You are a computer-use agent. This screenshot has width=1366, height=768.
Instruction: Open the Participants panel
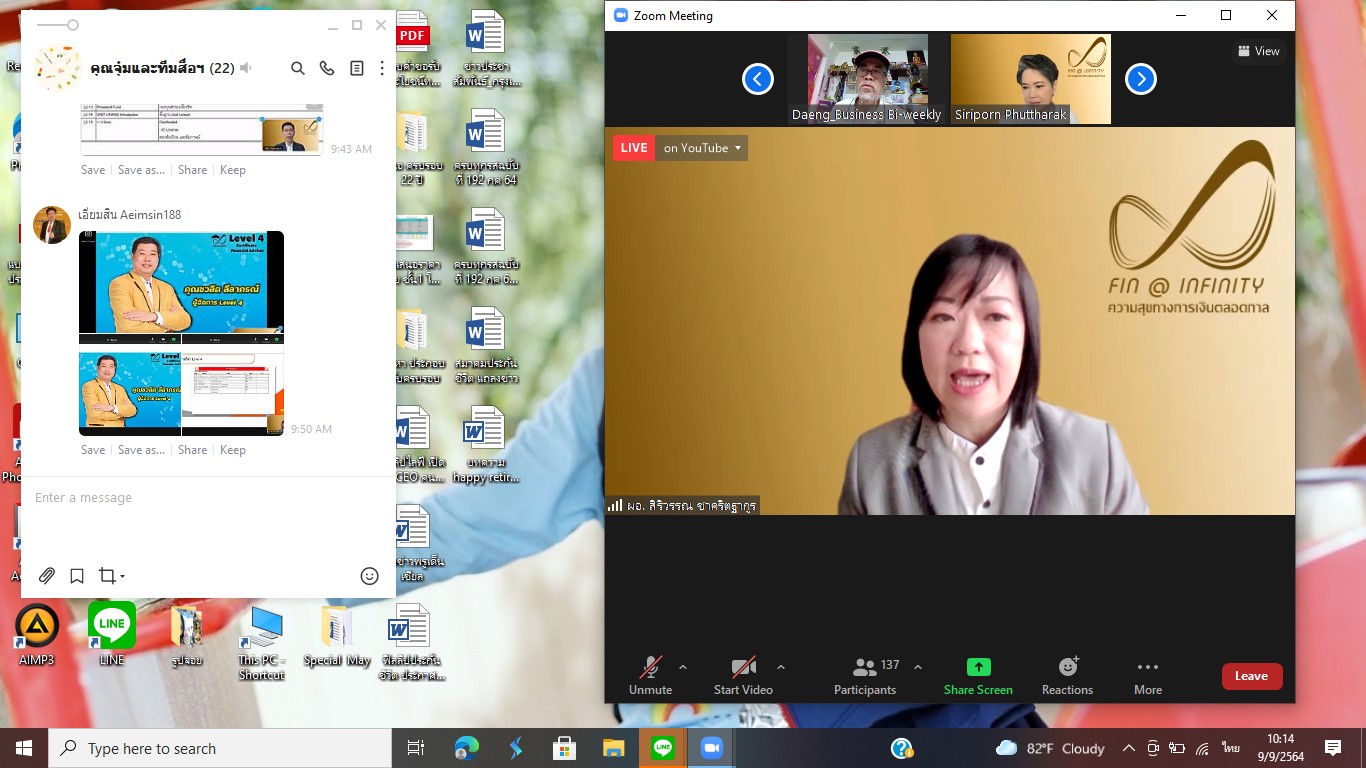click(865, 676)
